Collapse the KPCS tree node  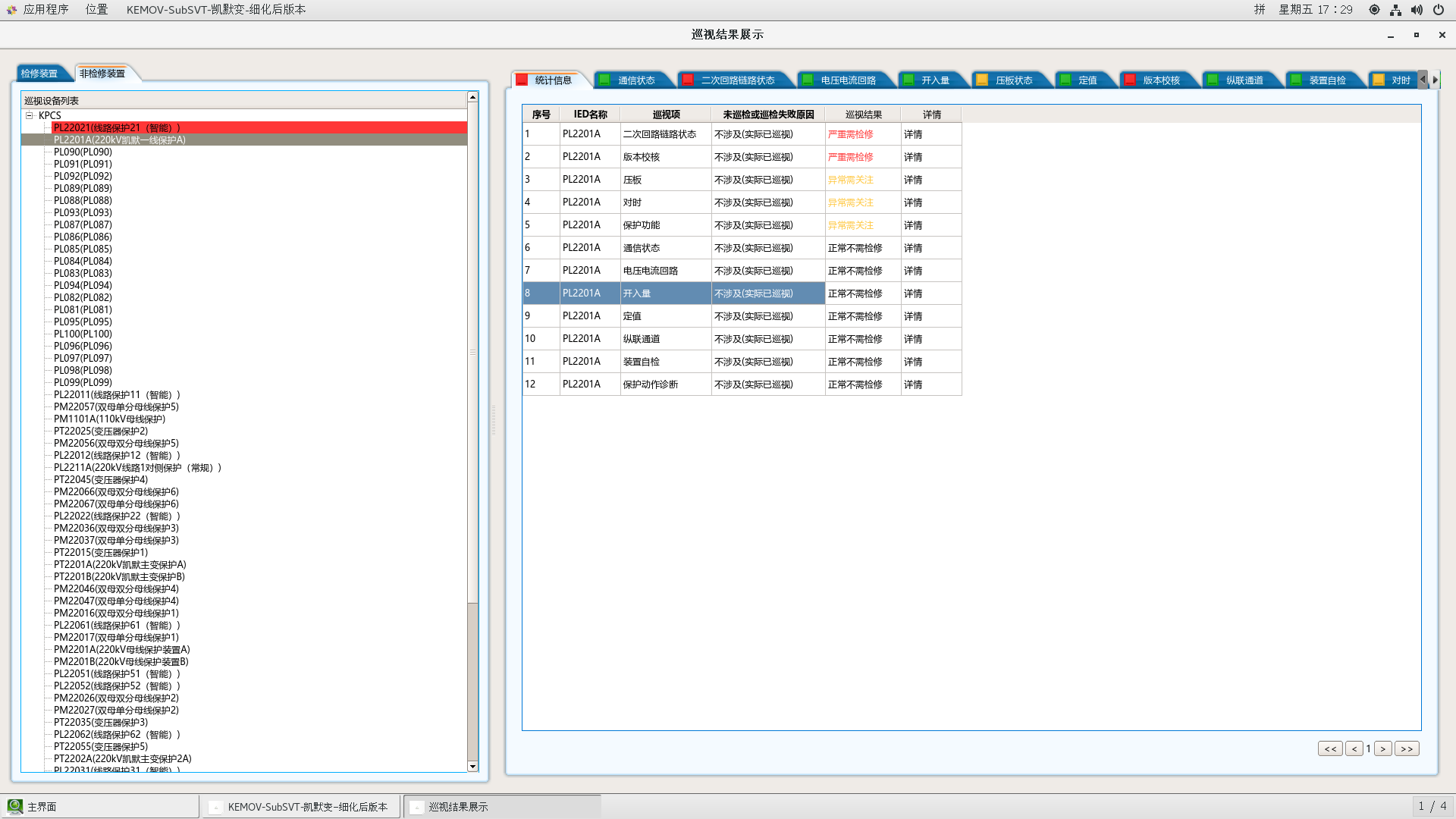(x=30, y=115)
